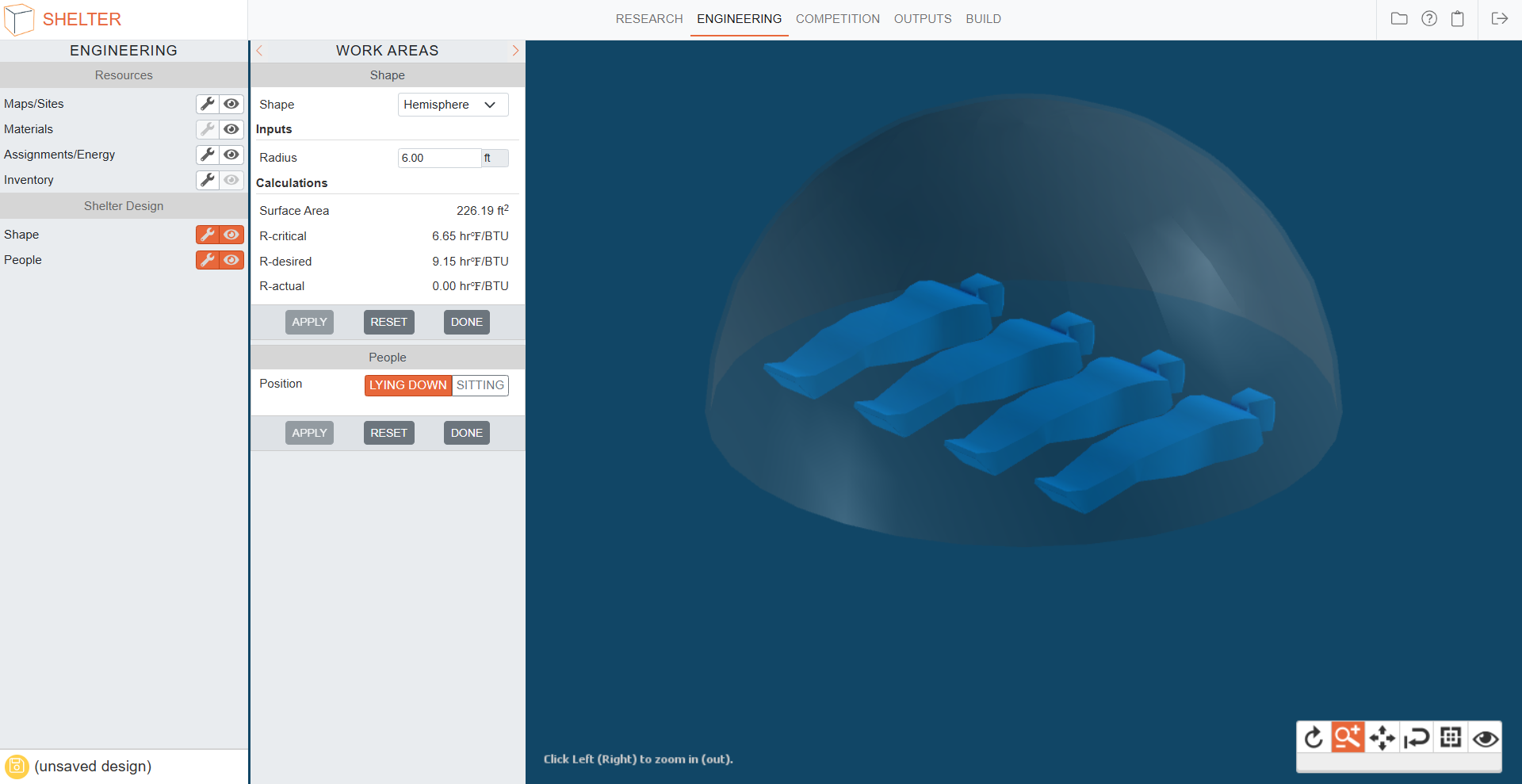Go to previous work area with left chevron
The width and height of the screenshot is (1522, 784).
pyautogui.click(x=259, y=51)
